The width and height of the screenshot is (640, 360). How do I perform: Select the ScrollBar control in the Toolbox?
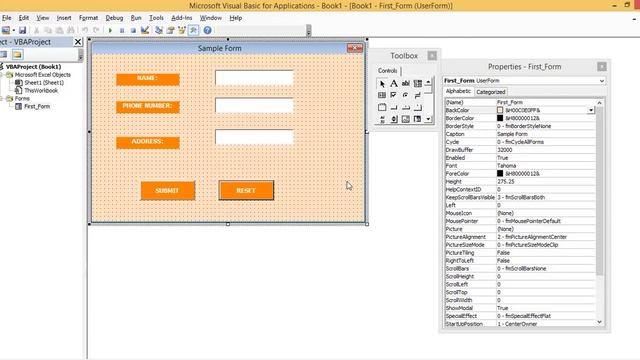pyautogui.click(x=382, y=119)
